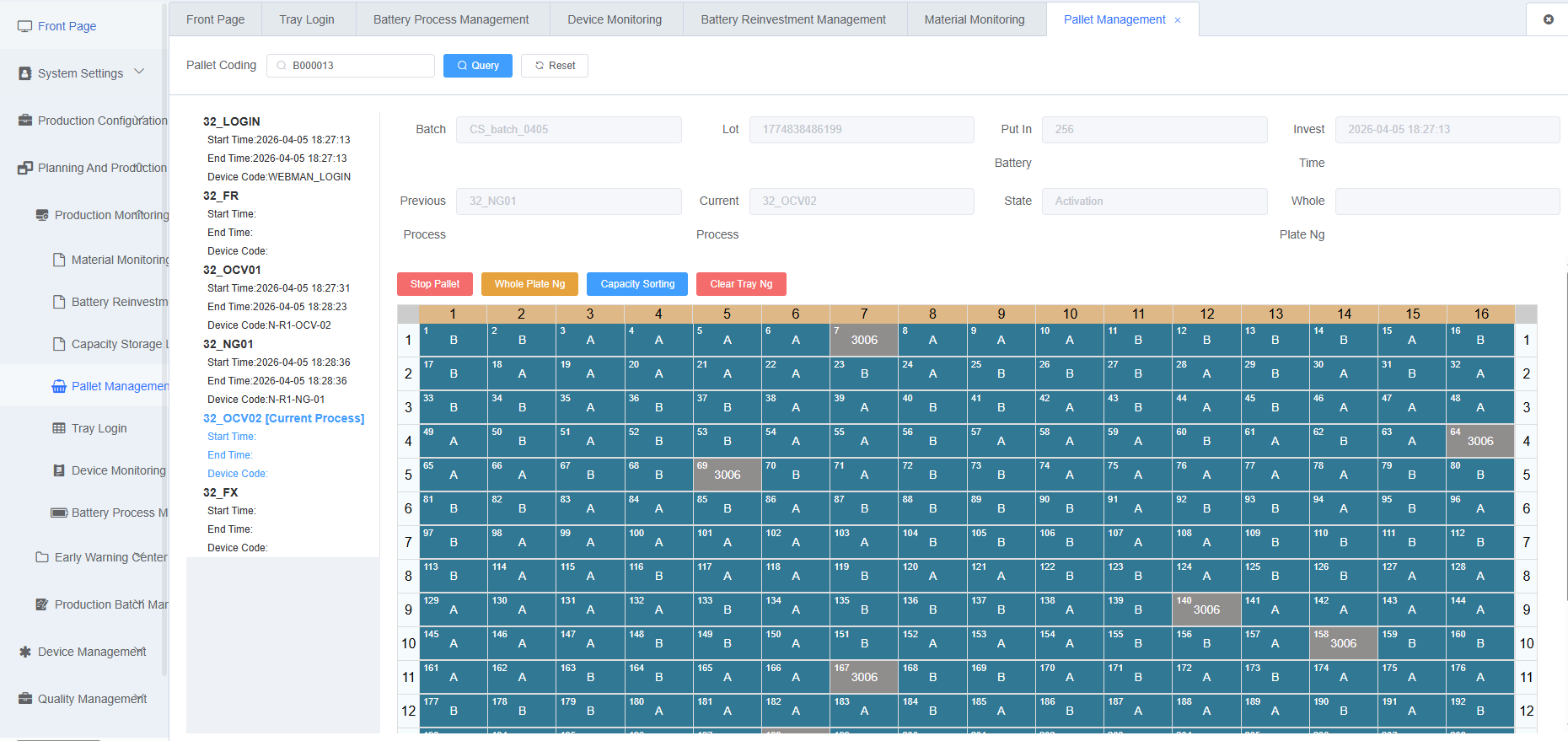Focus the Pallet Coding input field
The height and width of the screenshot is (741, 1568).
click(351, 66)
